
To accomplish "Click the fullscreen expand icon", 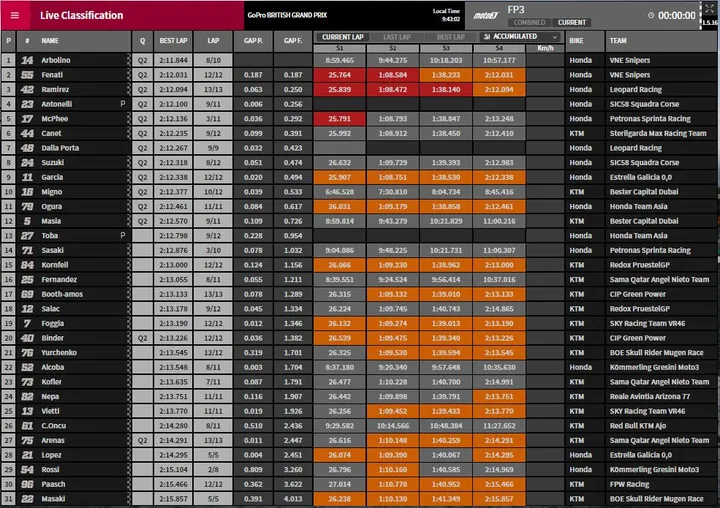I will pyautogui.click(x=709, y=8).
